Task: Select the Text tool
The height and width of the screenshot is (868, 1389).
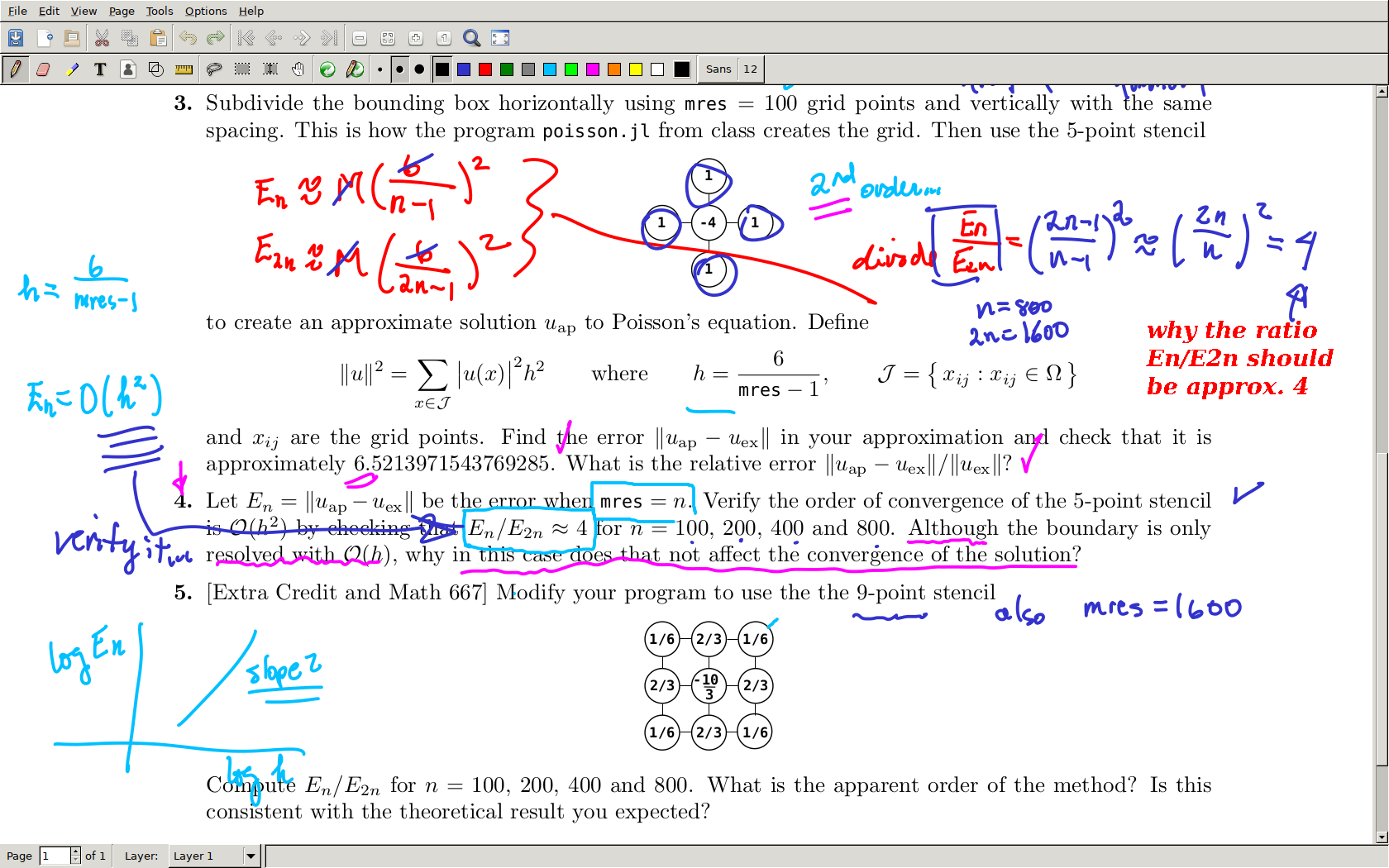Action: [x=100, y=69]
